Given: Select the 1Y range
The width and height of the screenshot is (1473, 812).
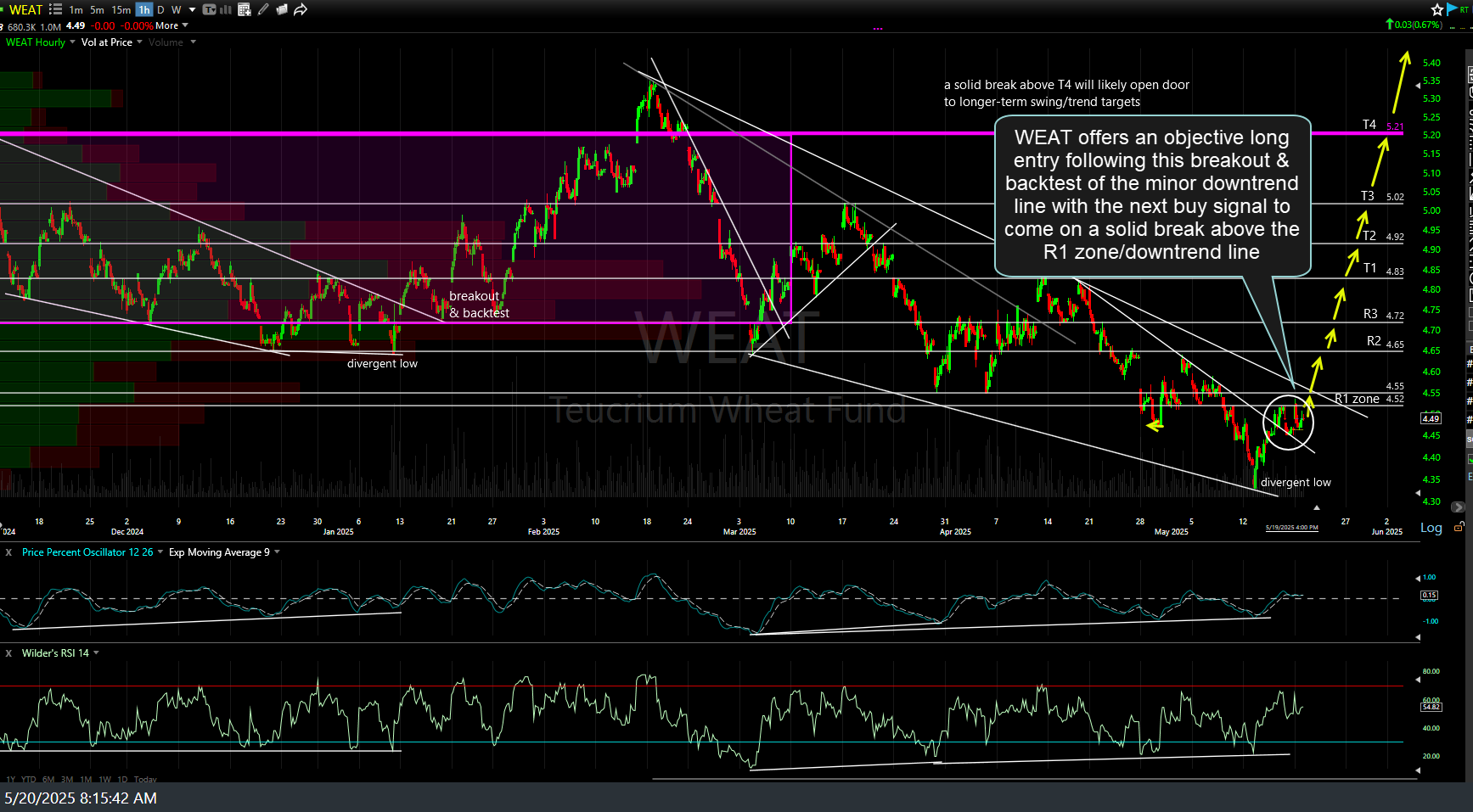Looking at the screenshot, I should point(11,780).
